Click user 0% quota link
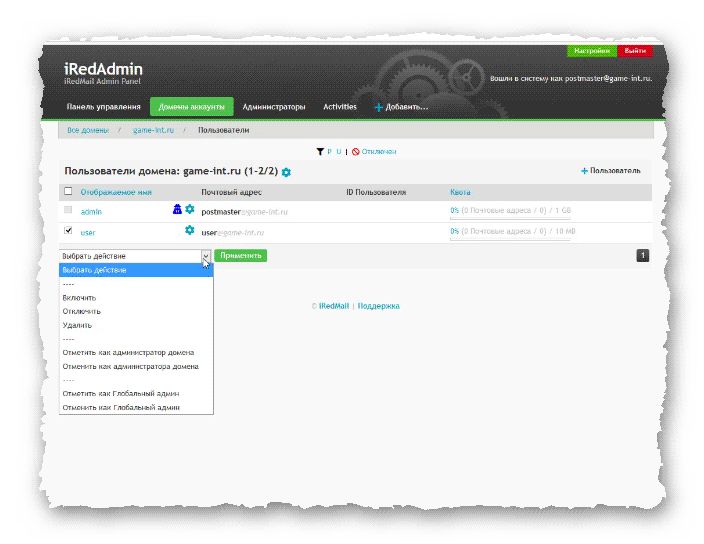704x544 pixels. click(454, 231)
